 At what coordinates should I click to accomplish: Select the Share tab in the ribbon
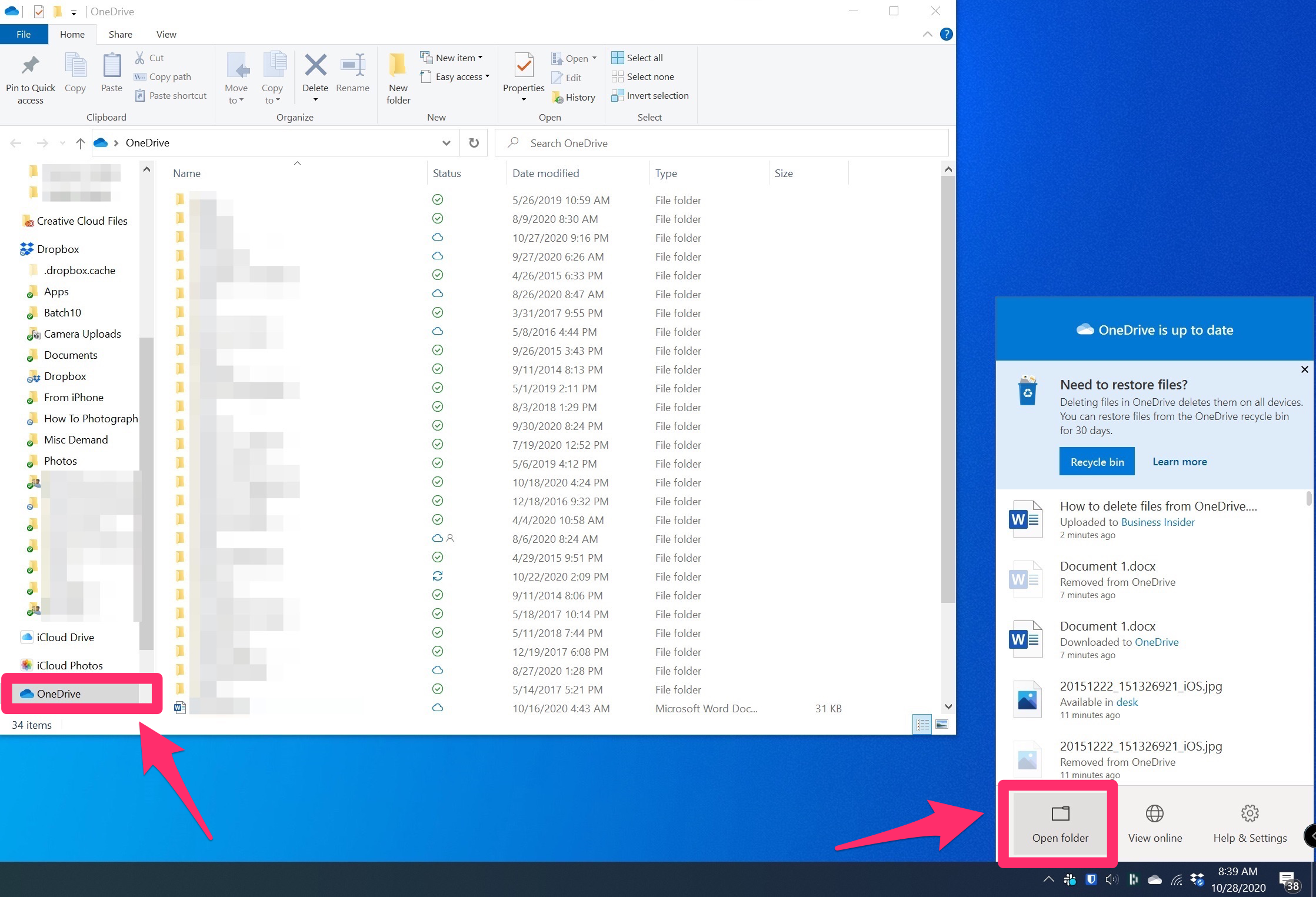click(x=120, y=33)
